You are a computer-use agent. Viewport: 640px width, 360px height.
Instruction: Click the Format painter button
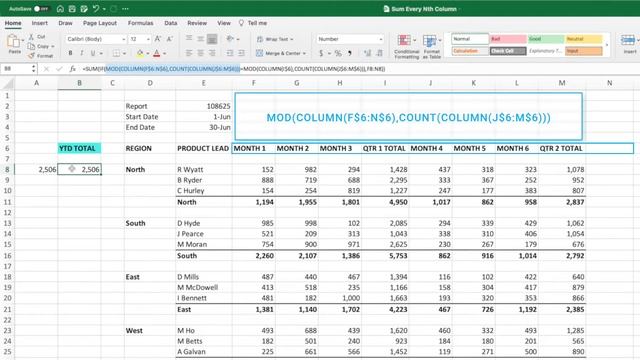coord(40,56)
